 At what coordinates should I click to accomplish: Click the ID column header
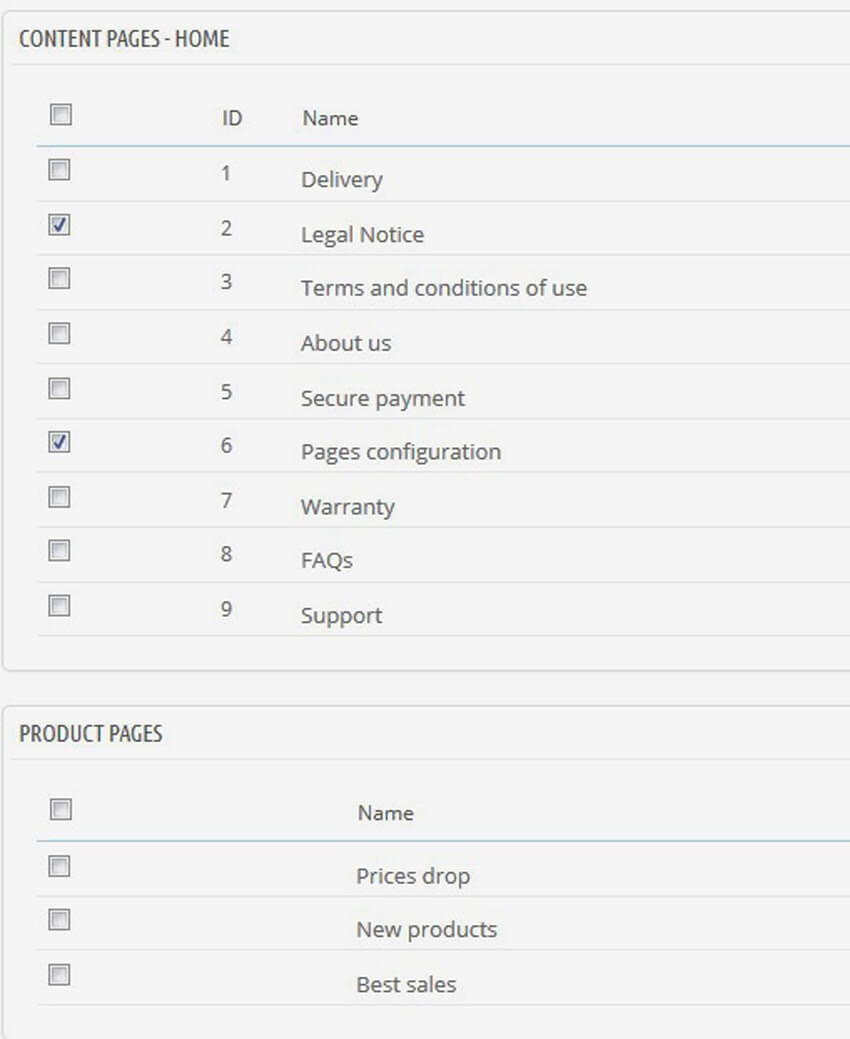pyautogui.click(x=232, y=118)
